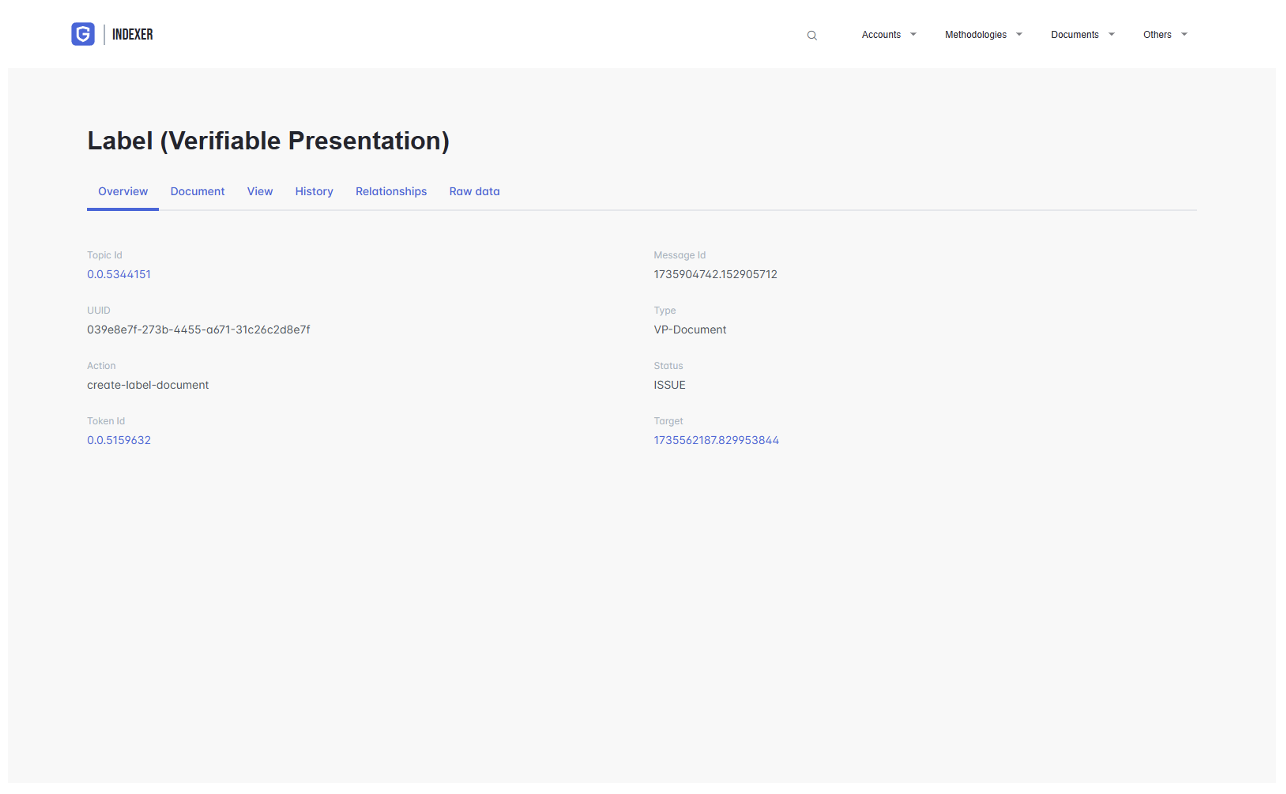Screen dimensions: 1286x794
Task: Follow the Topic Id link 0.0.5344151
Action: 119,274
